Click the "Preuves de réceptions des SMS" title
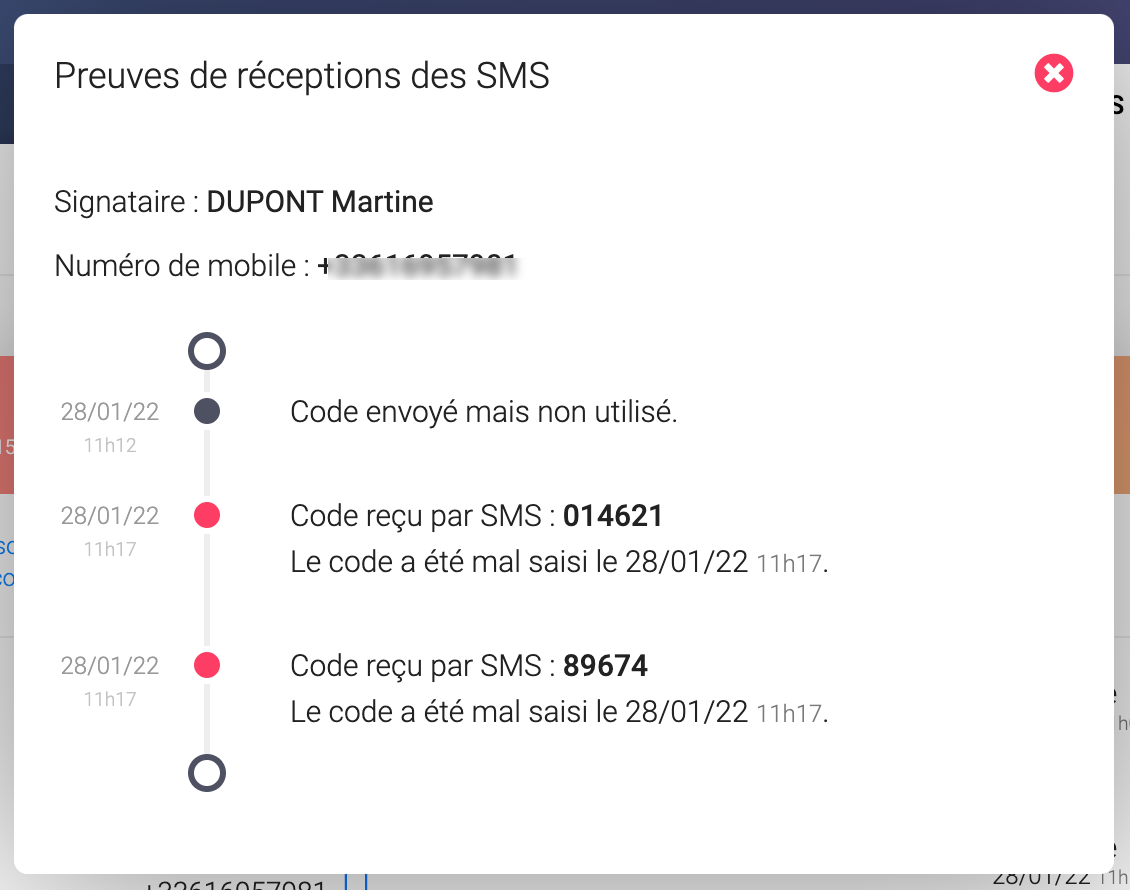 click(x=301, y=76)
